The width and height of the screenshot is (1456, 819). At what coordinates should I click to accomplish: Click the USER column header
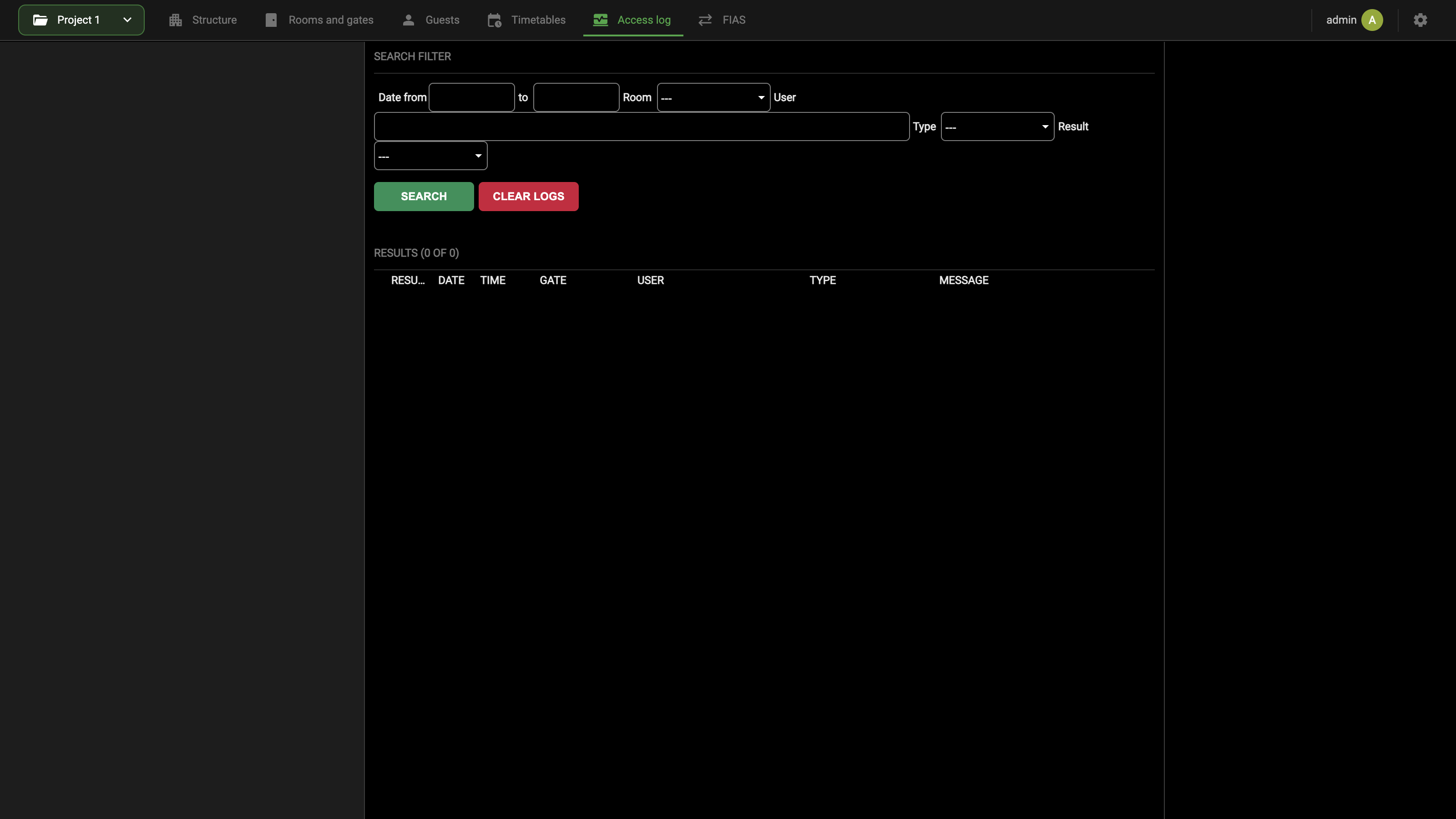tap(650, 280)
